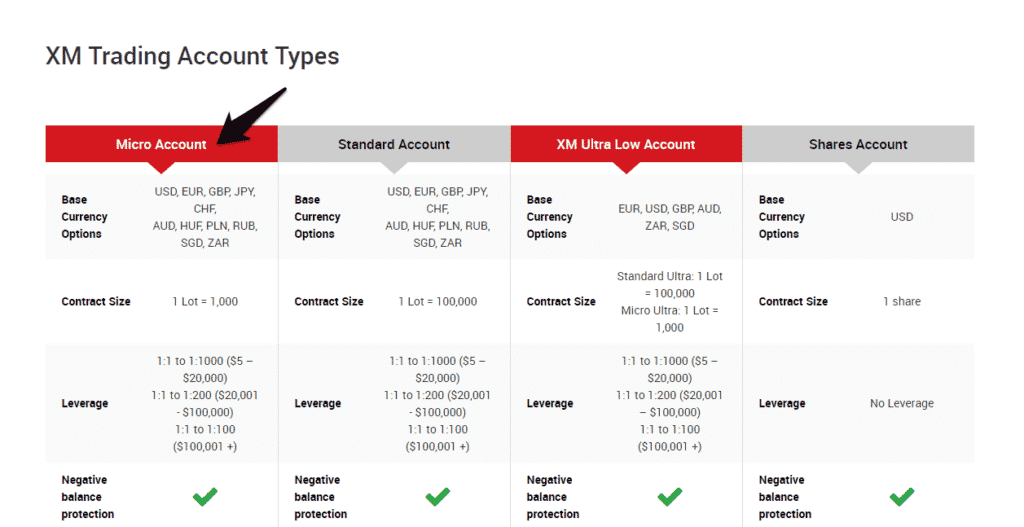Click Micro Account 'Leverage' label
This screenshot has height=527, width=1024.
(x=85, y=404)
